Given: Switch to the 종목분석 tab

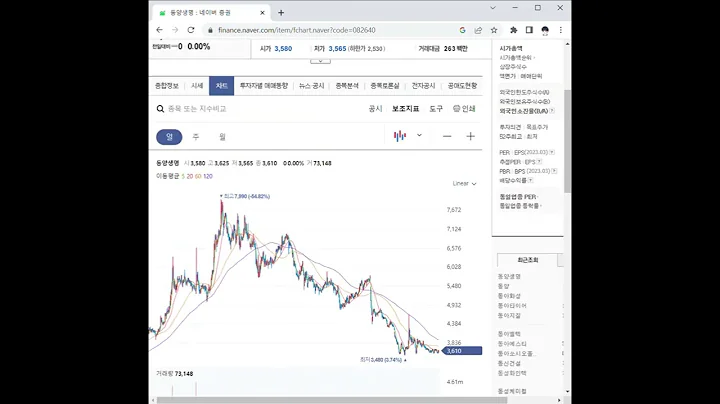Looking at the screenshot, I should click(x=347, y=86).
